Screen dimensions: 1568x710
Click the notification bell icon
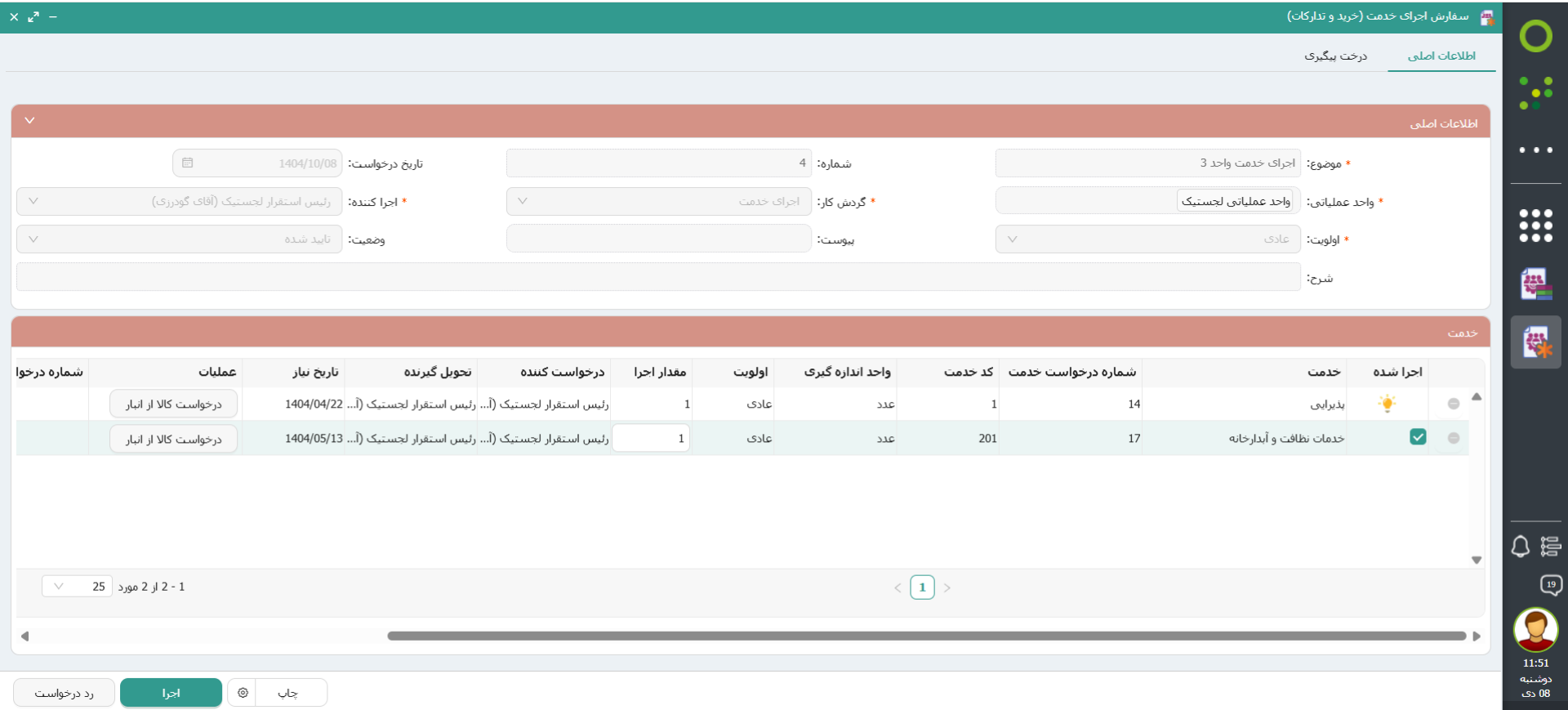pyautogui.click(x=1520, y=547)
